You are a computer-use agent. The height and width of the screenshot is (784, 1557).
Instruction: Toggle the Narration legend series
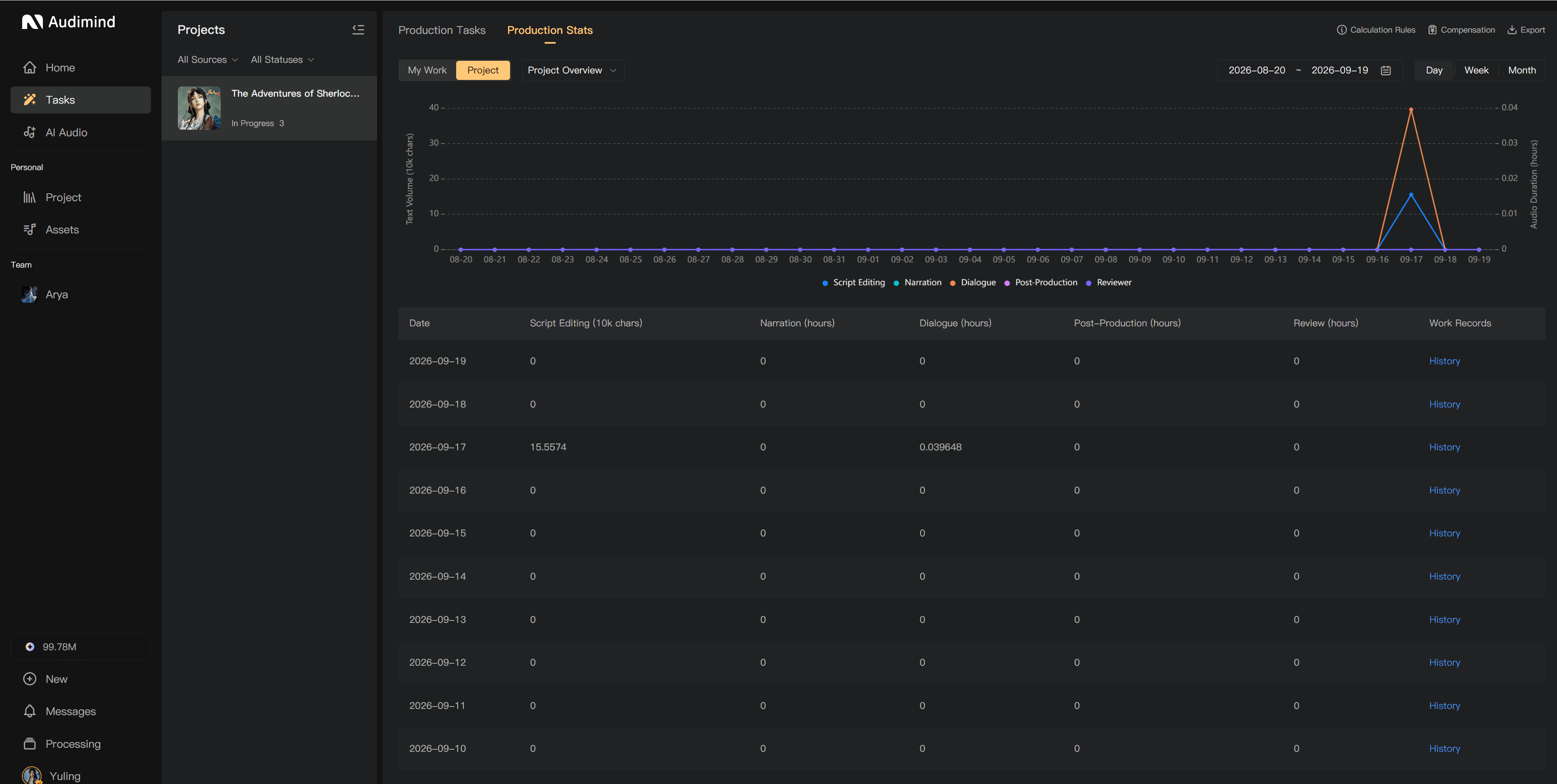pyautogui.click(x=917, y=282)
